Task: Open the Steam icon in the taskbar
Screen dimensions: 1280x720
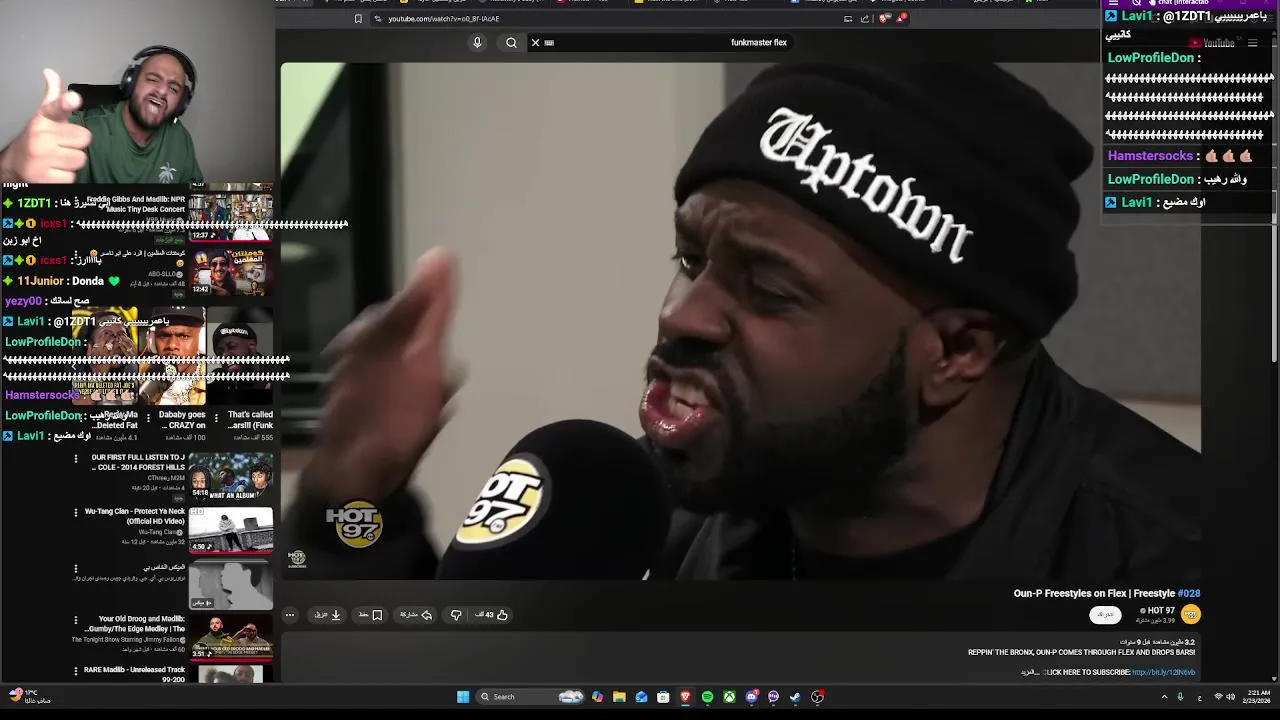Action: [795, 697]
